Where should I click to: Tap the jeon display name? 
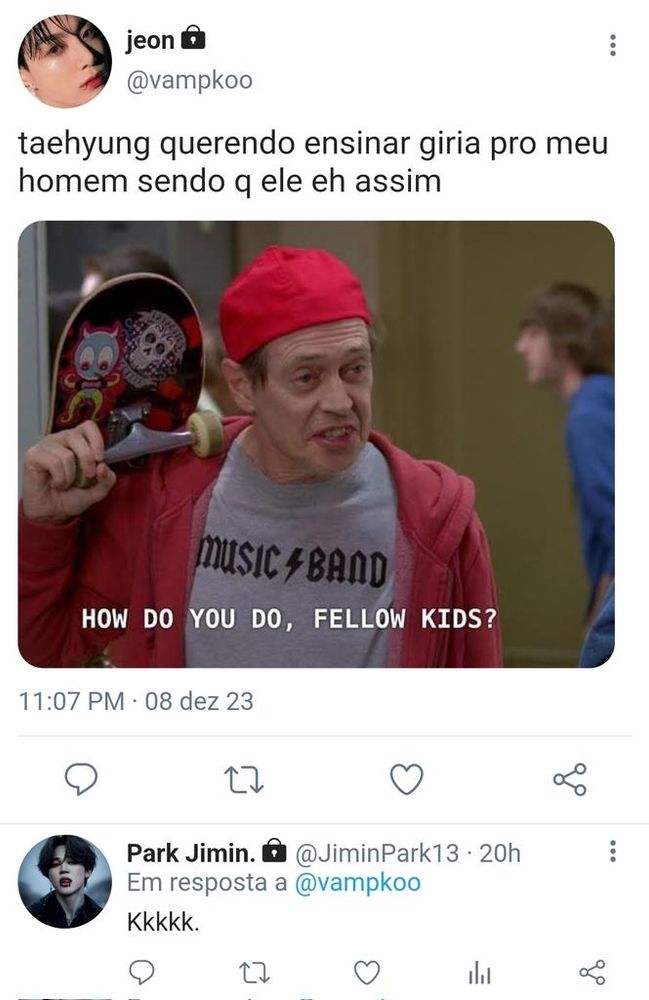point(150,40)
